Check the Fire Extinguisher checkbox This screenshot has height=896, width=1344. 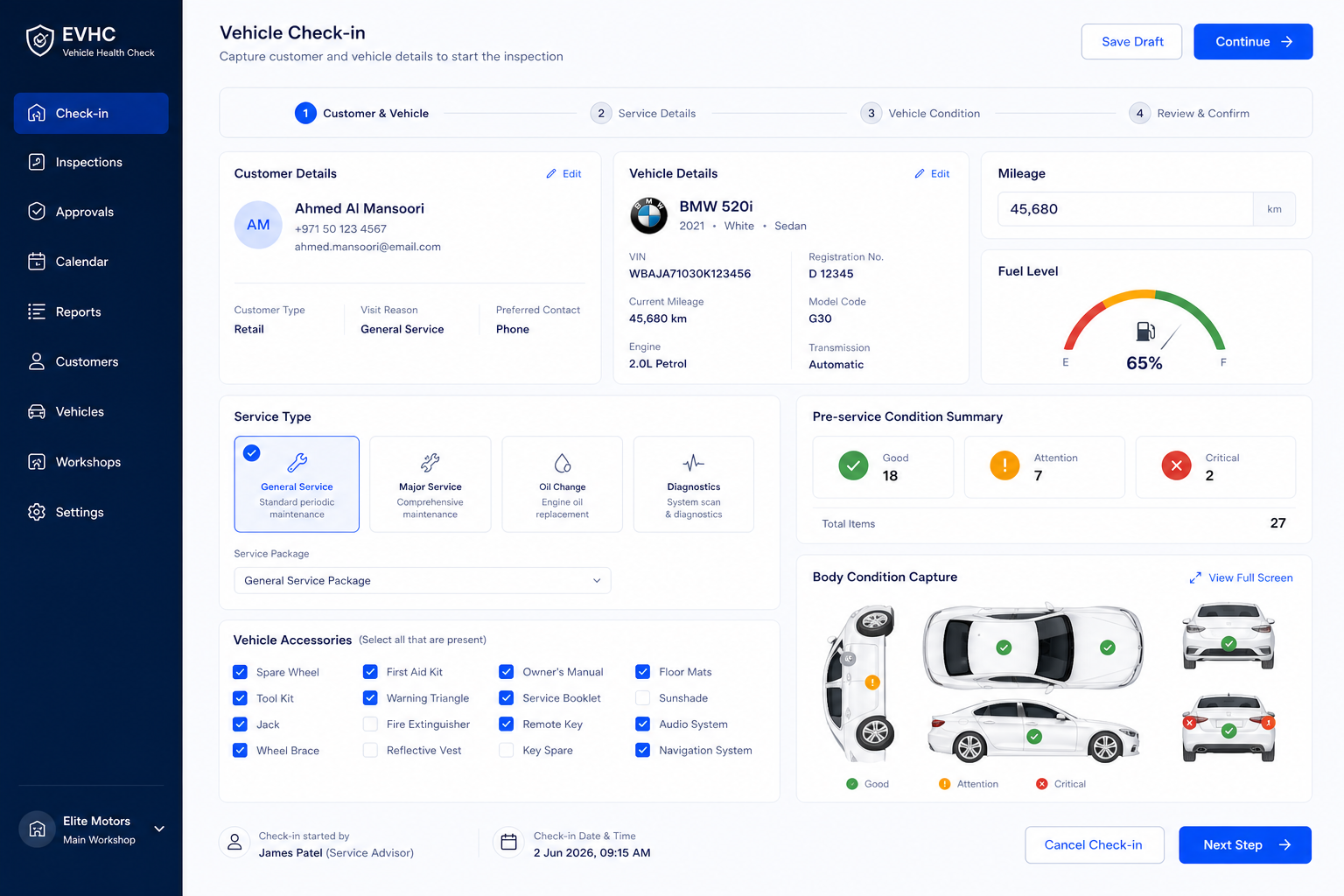coord(370,724)
